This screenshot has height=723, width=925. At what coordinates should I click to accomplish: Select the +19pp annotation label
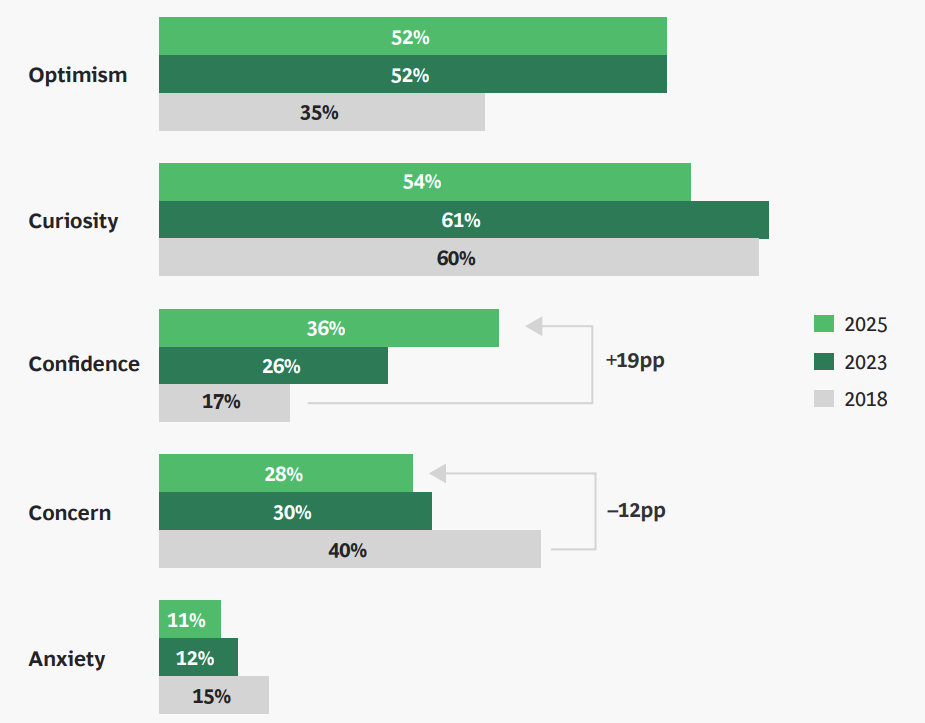coord(635,360)
